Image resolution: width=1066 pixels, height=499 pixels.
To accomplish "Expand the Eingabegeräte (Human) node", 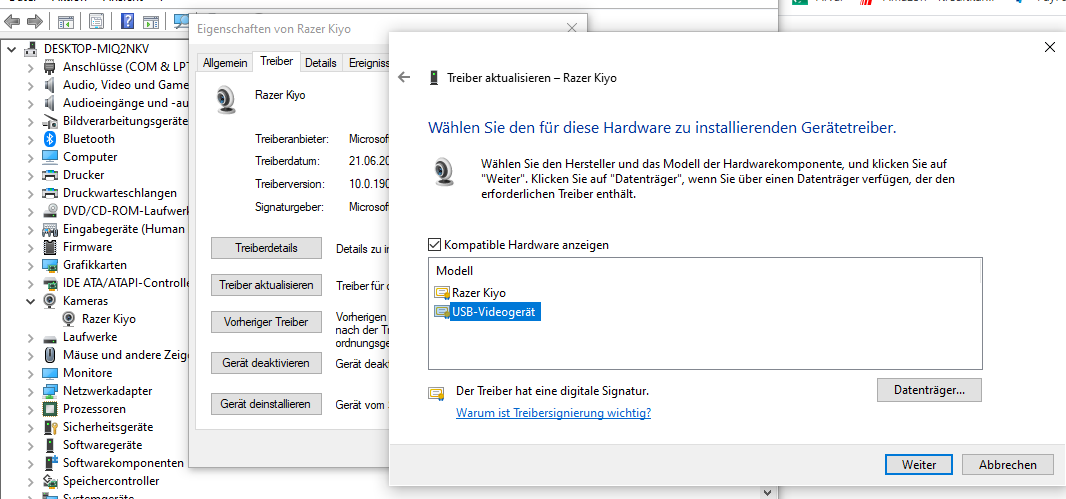I will [x=31, y=229].
